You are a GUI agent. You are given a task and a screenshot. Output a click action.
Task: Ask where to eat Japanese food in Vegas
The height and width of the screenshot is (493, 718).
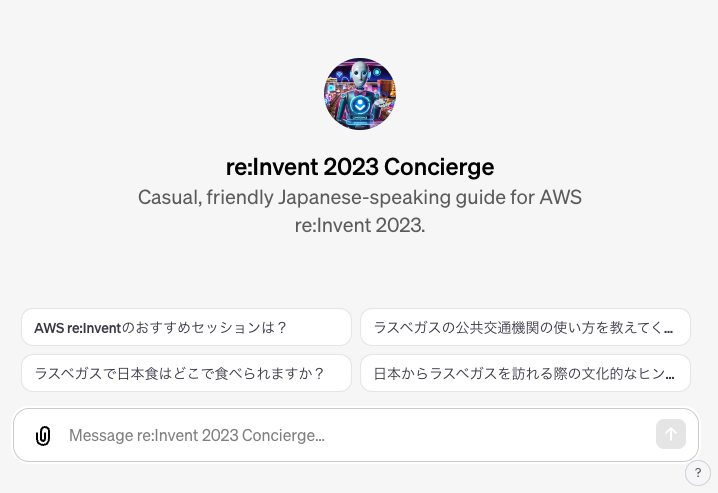[x=186, y=373]
